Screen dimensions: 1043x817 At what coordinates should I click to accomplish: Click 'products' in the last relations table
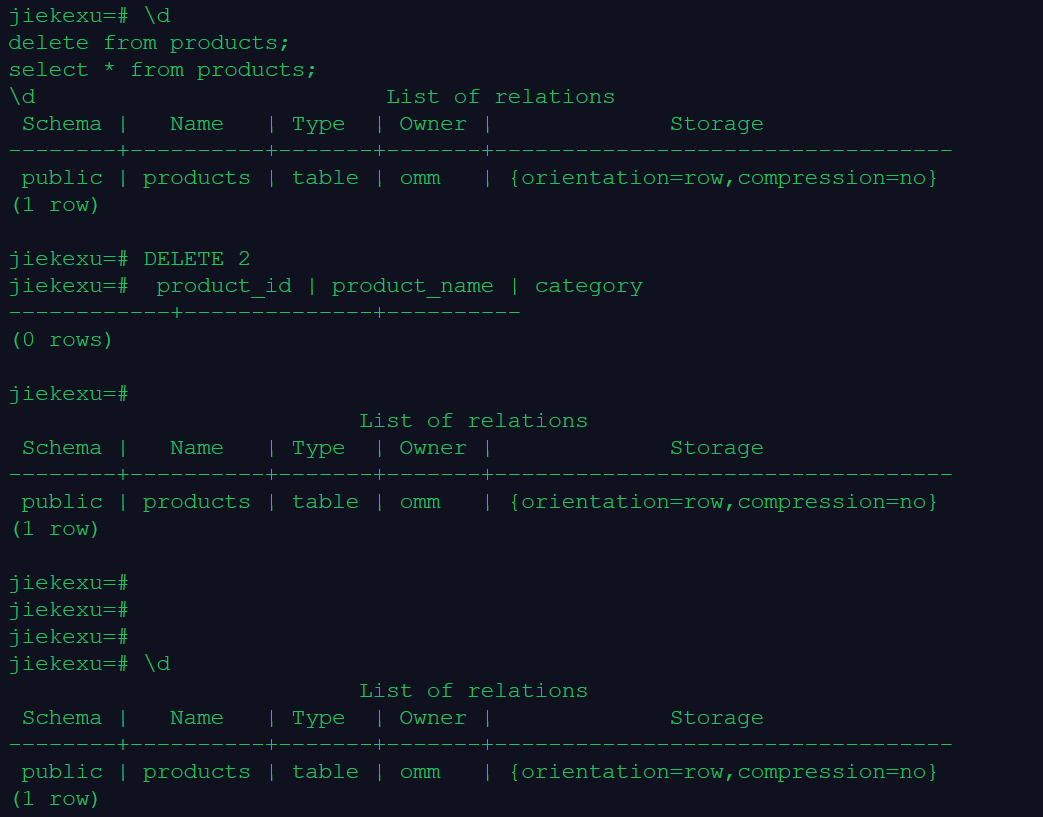(x=197, y=772)
